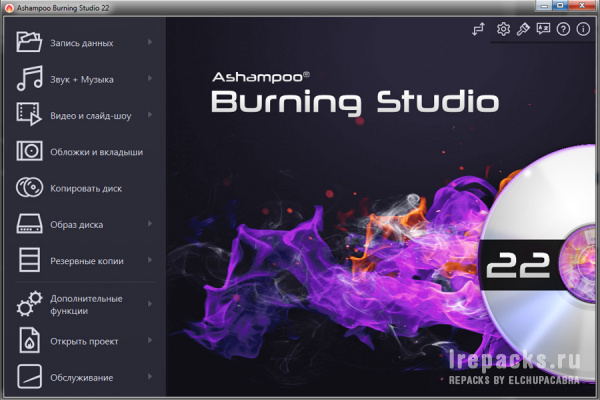
Task: Click the double disc icon for Копировать диск
Action: [x=29, y=187]
